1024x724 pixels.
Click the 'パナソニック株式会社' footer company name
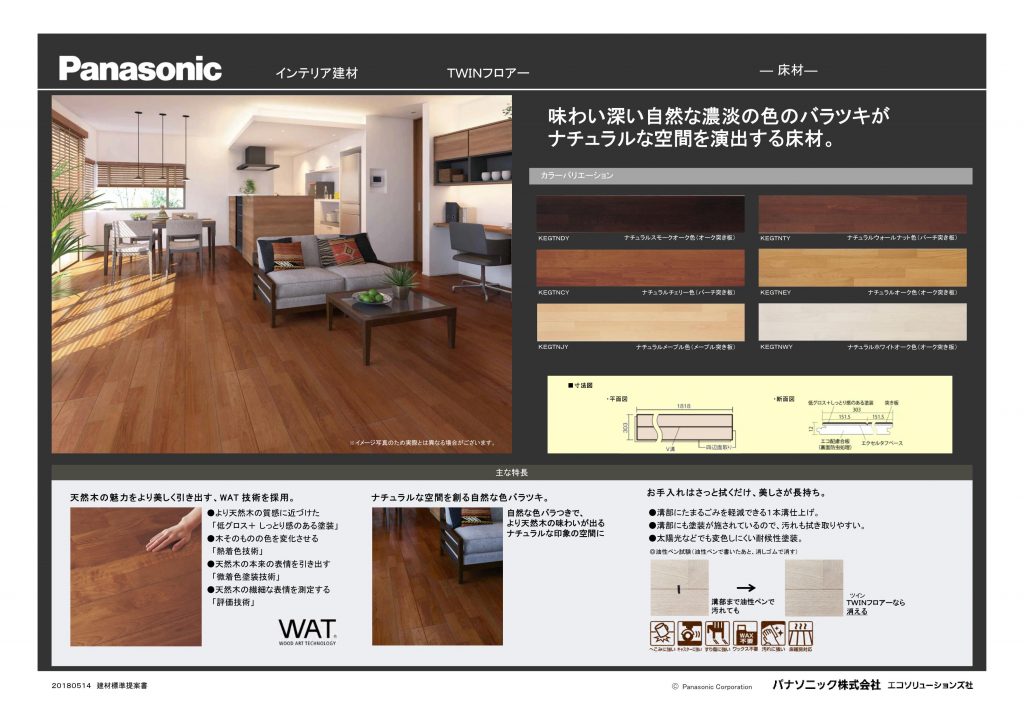point(826,685)
